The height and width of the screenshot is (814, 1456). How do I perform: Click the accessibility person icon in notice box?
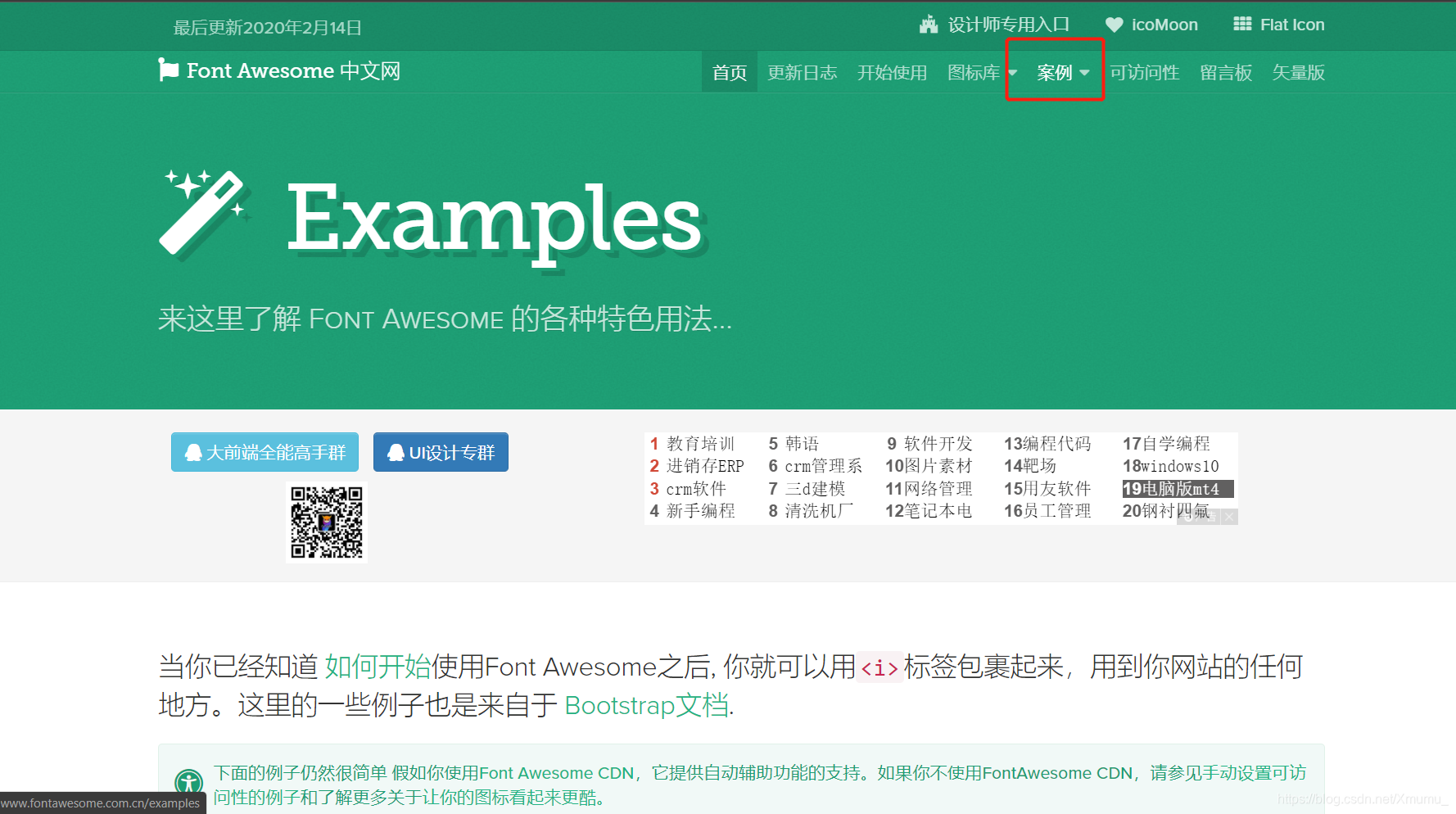tap(188, 784)
